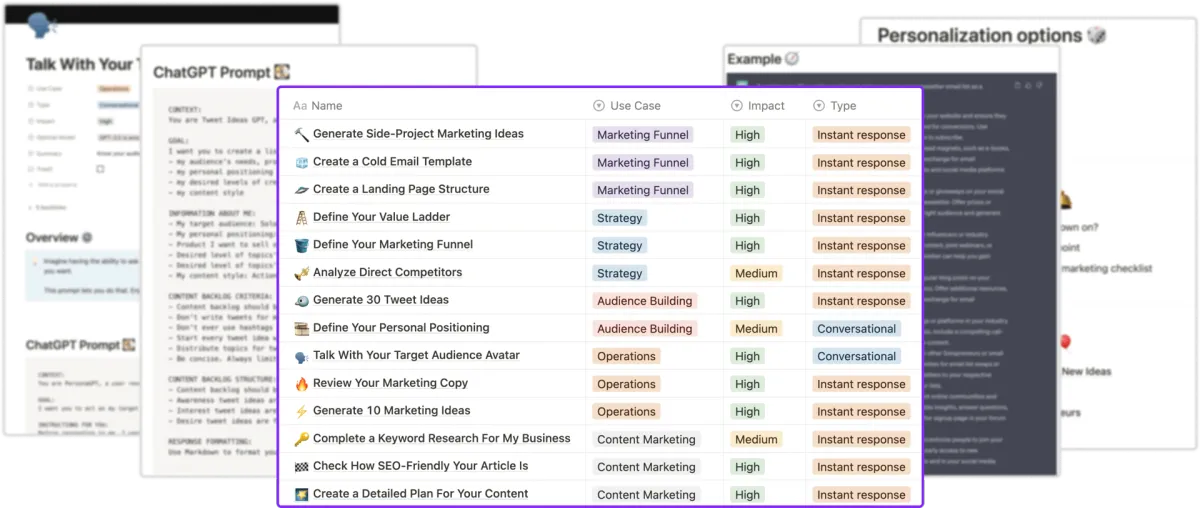Viewport: 1200px width, 508px height.
Task: Click Marketing Funnel tag on Landing Page Structure row
Action: tap(643, 190)
